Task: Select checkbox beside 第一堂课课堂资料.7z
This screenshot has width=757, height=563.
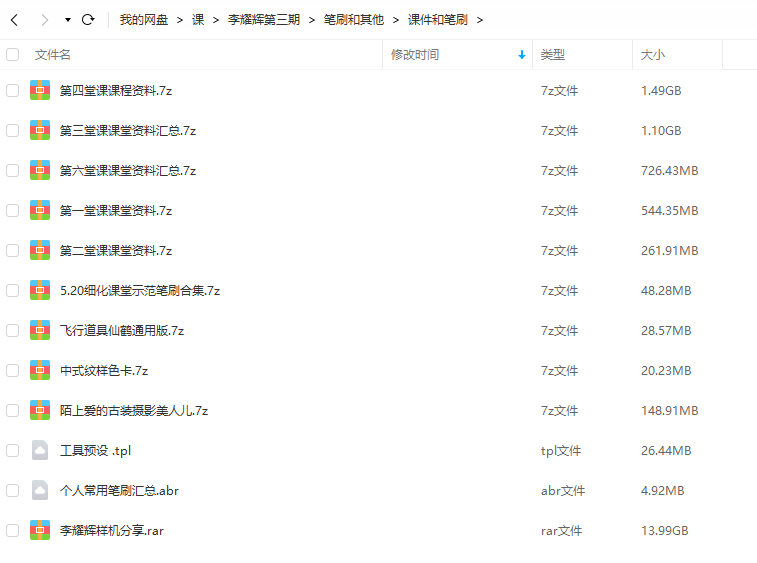Action: (x=13, y=210)
